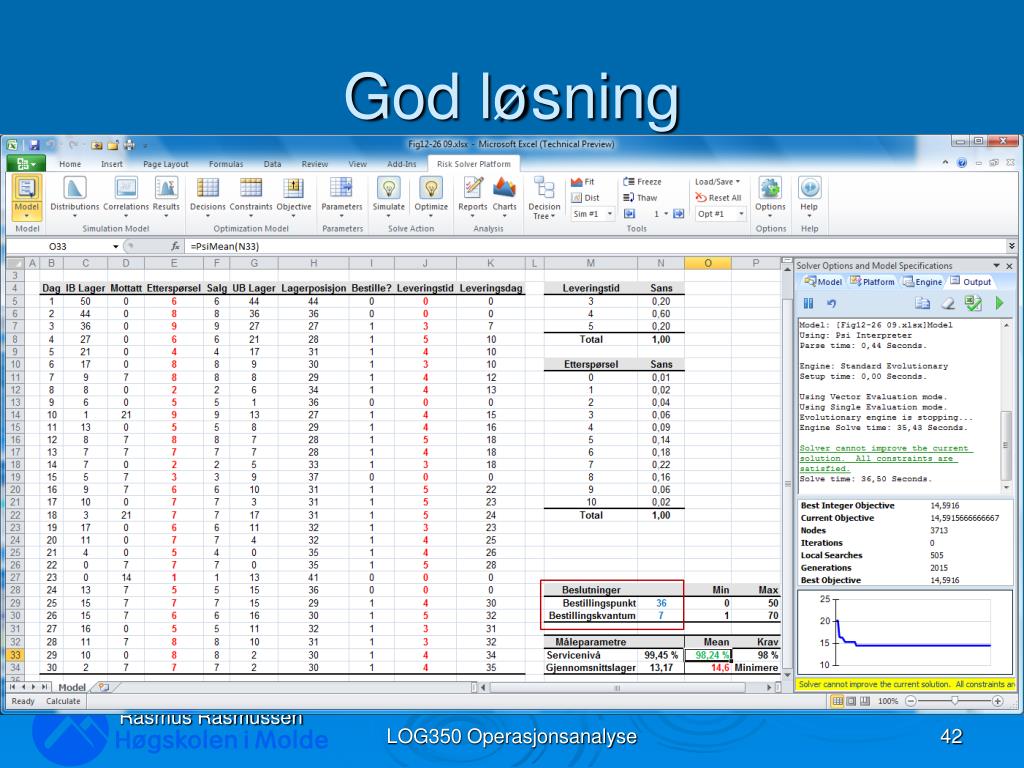Select column O header
This screenshot has height=768, width=1024.
click(x=708, y=263)
